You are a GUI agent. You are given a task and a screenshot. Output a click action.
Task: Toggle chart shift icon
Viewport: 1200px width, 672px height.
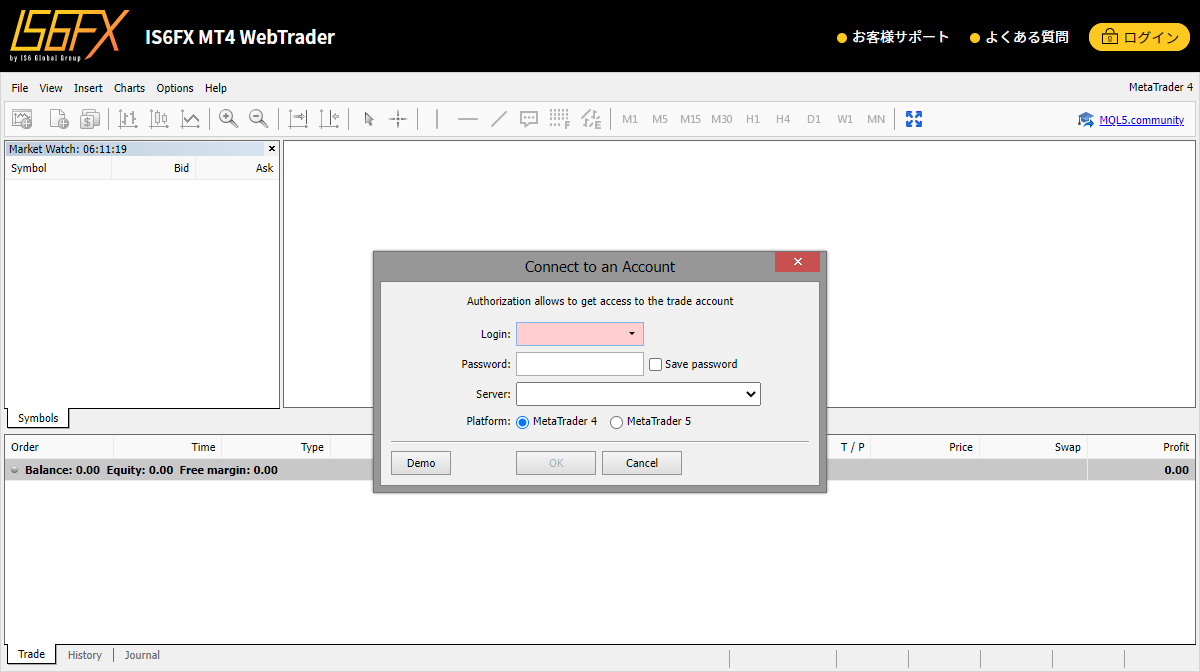tap(329, 119)
